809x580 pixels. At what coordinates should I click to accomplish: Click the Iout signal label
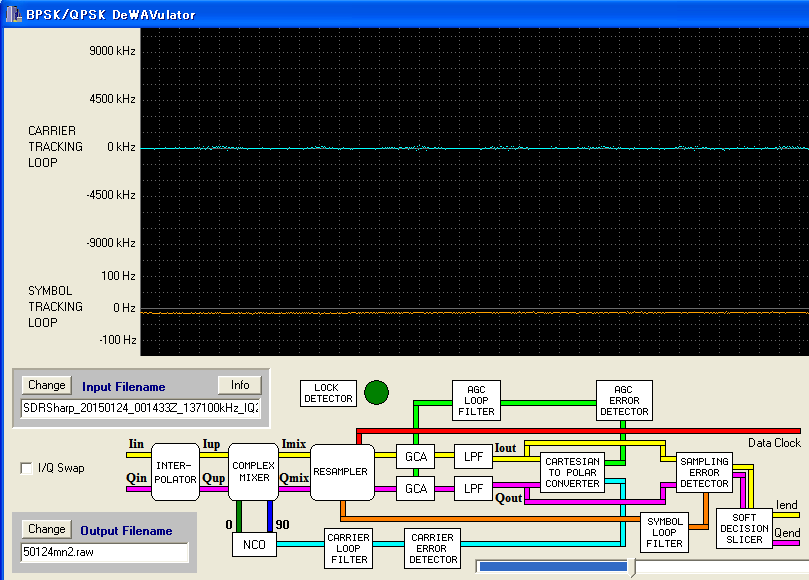tap(505, 448)
